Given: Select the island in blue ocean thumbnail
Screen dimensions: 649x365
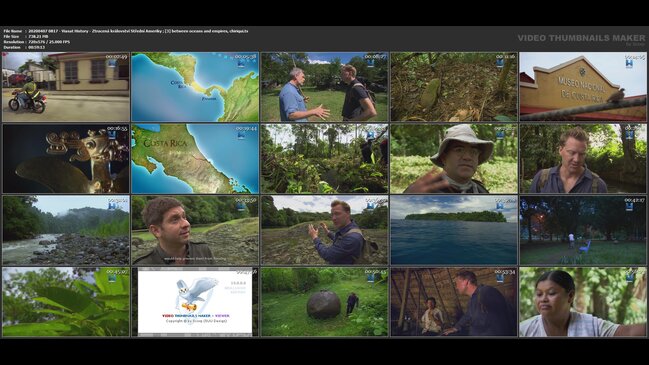Looking at the screenshot, I should (x=454, y=230).
